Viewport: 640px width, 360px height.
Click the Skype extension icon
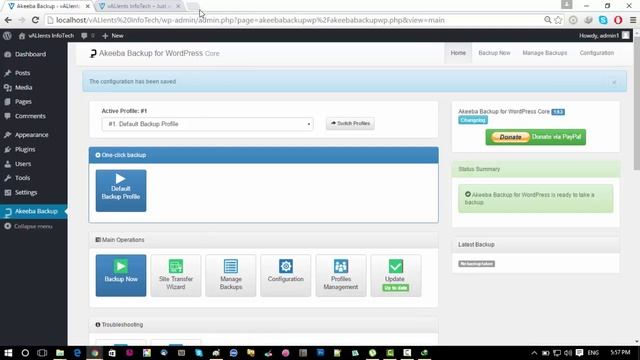603,20
